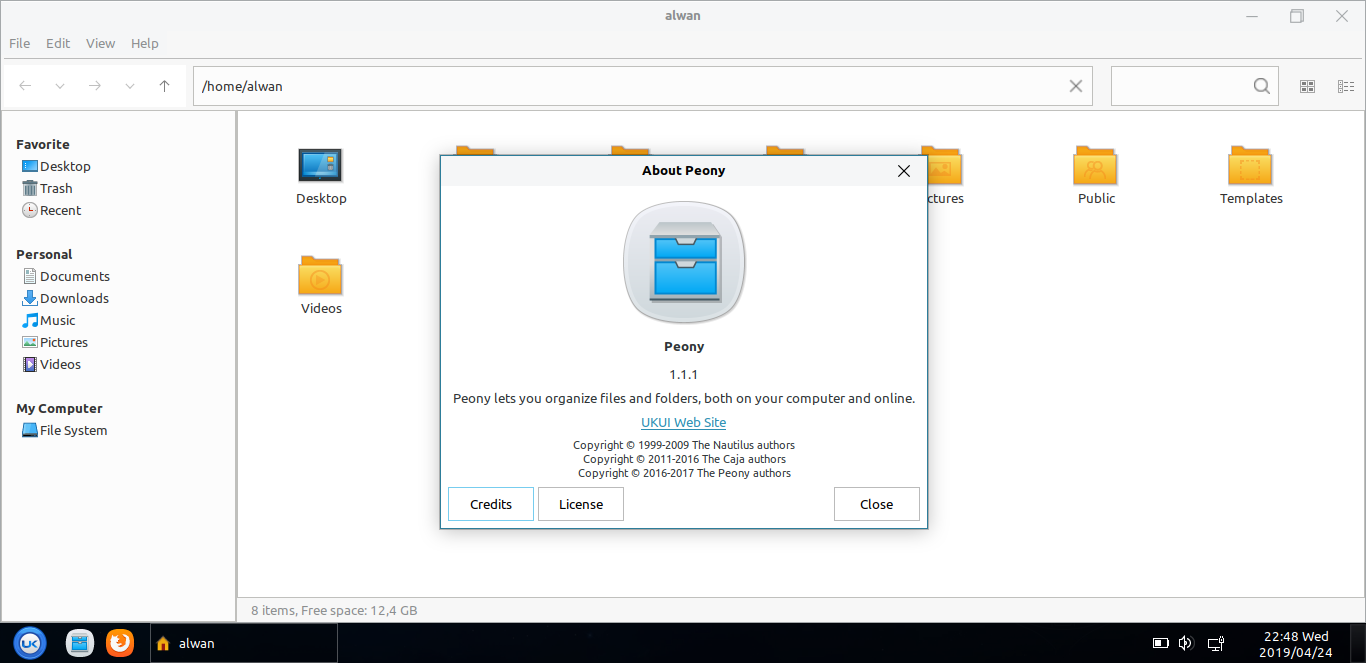Launch Peony file manager from taskbar
1366x663 pixels.
[x=80, y=643]
